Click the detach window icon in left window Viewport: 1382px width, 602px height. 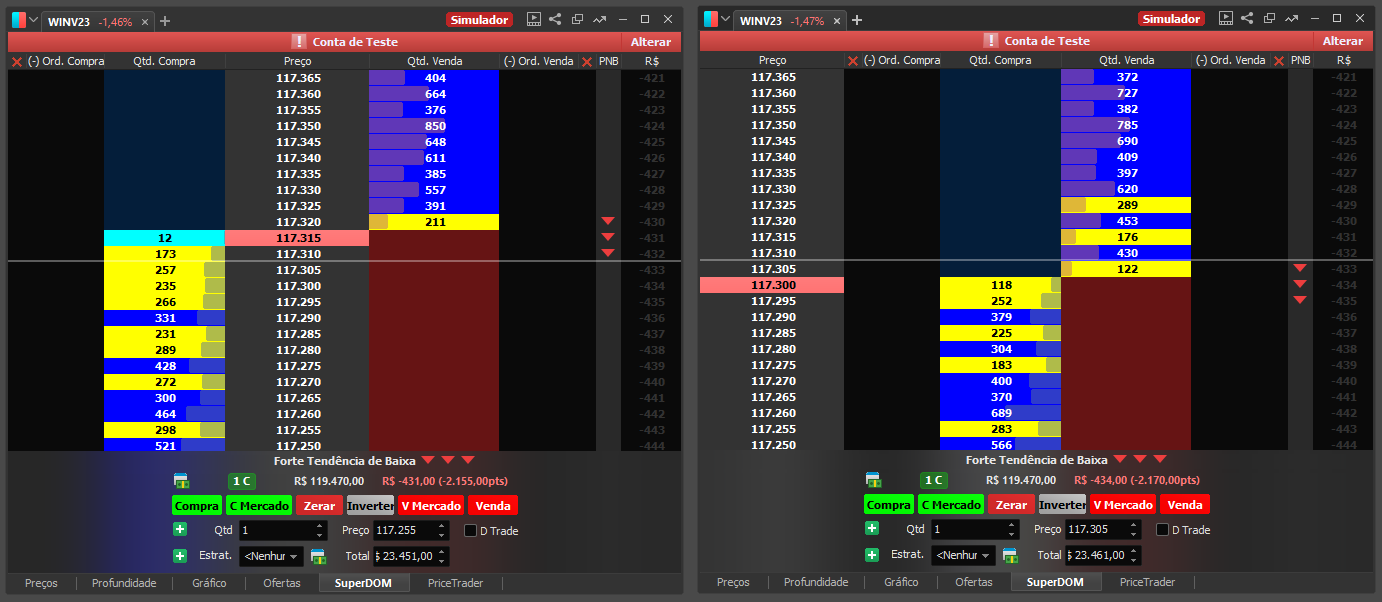click(578, 19)
